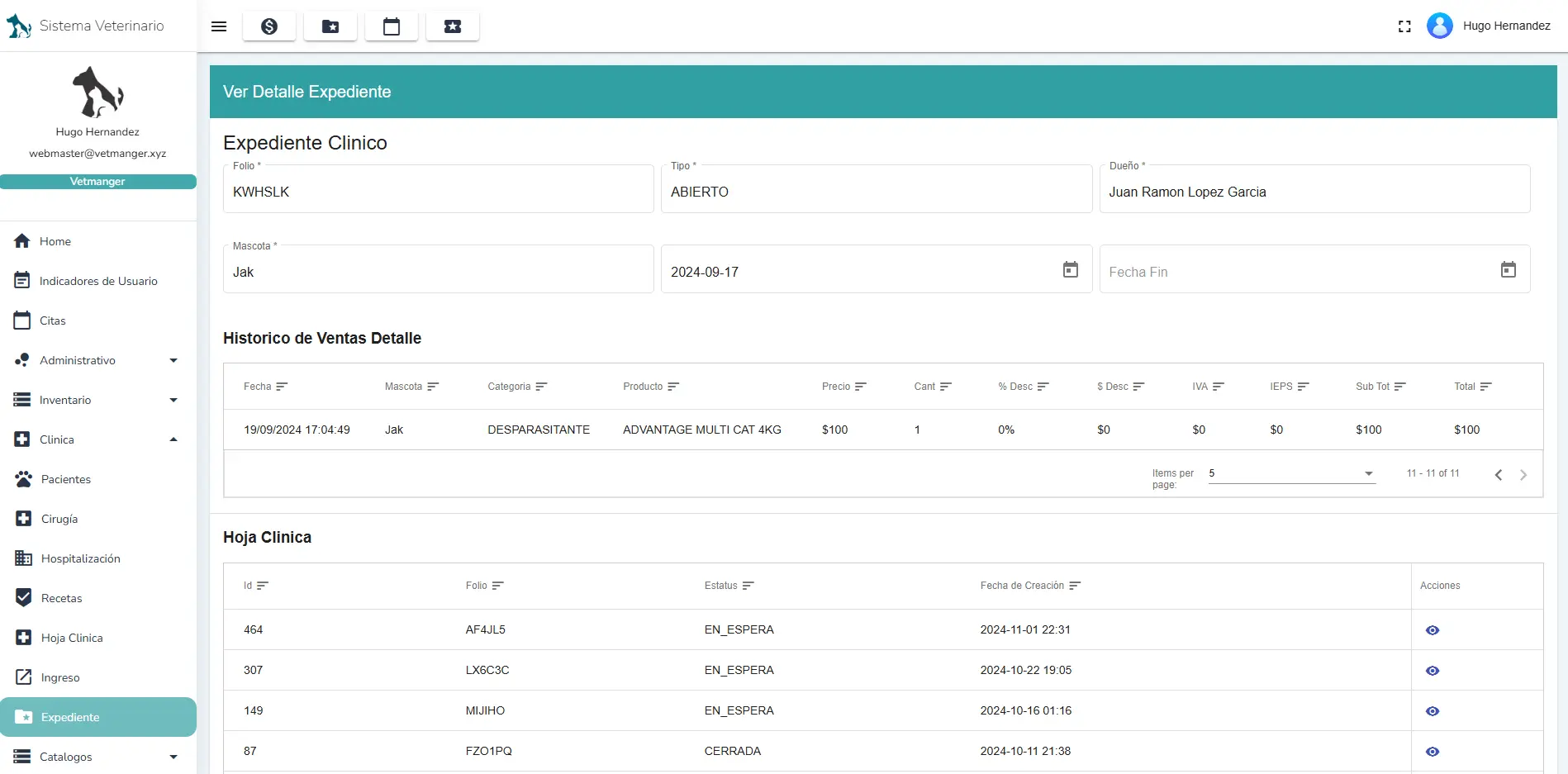Open Hugo Hernandez user avatar menu
The height and width of the screenshot is (774, 1568).
point(1440,26)
